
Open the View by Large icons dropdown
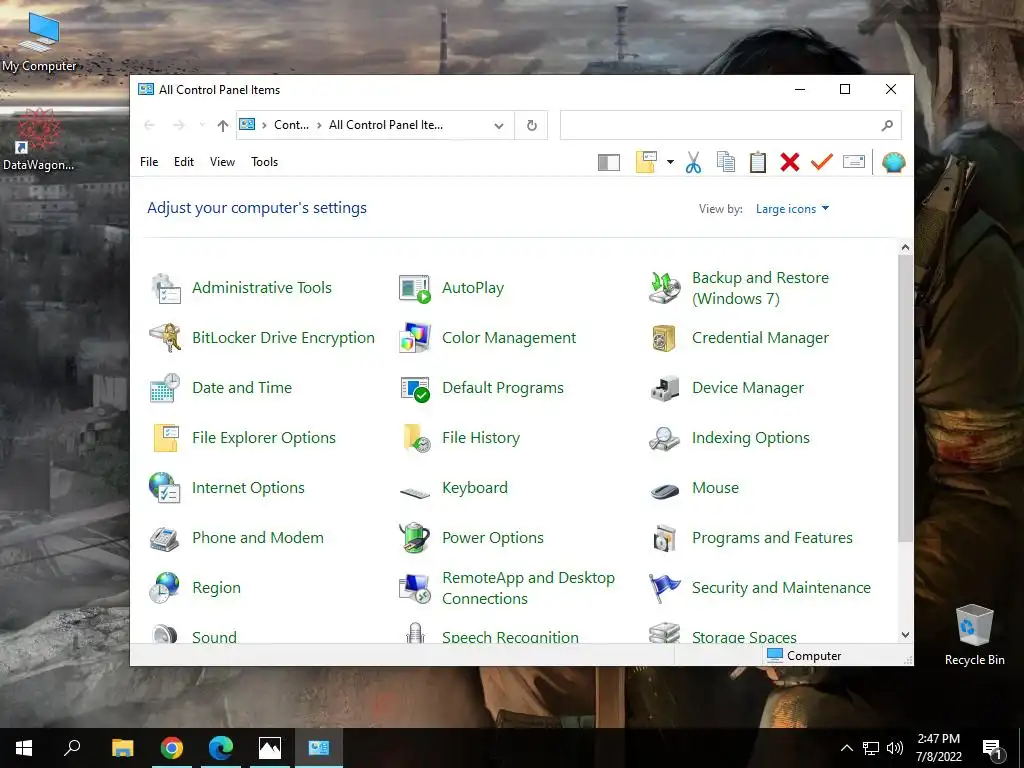tap(792, 209)
